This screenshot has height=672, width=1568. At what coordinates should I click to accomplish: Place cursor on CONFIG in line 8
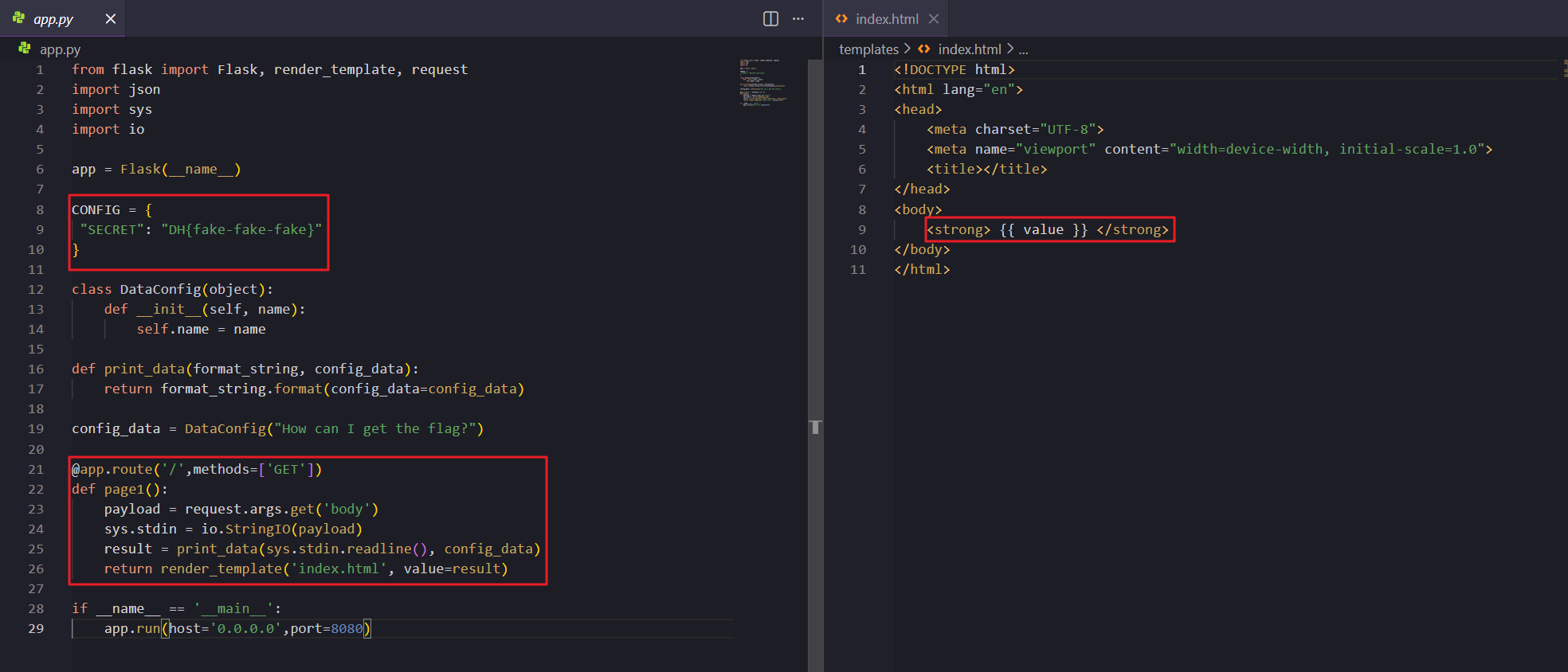(96, 210)
